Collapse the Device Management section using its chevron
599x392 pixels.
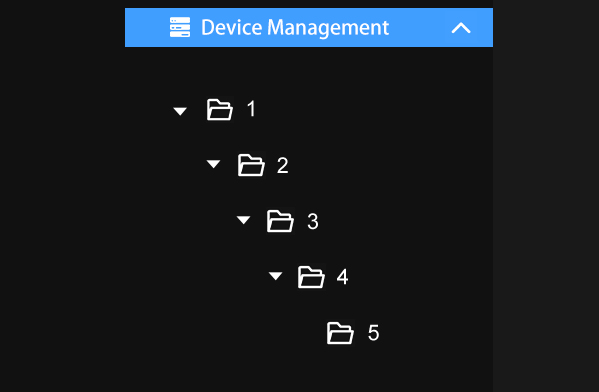[x=461, y=28]
